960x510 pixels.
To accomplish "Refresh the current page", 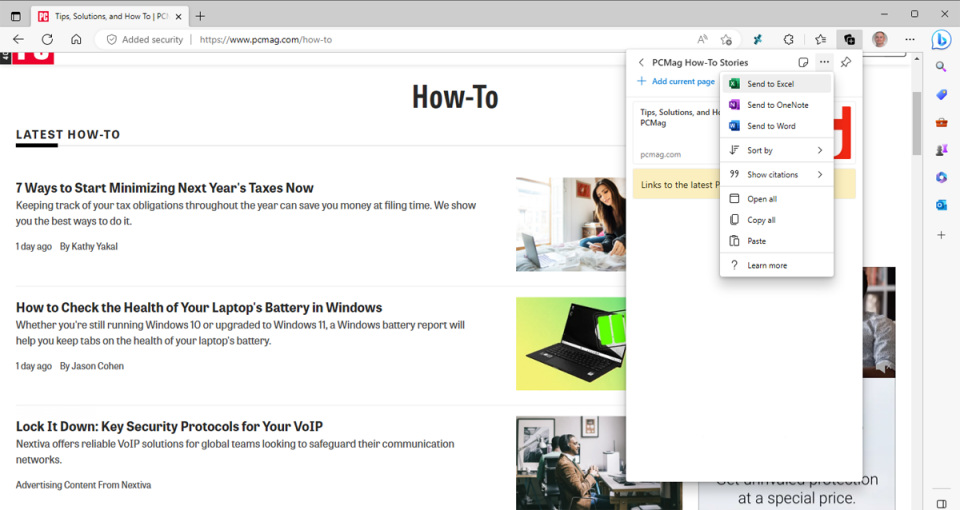I will coord(47,39).
